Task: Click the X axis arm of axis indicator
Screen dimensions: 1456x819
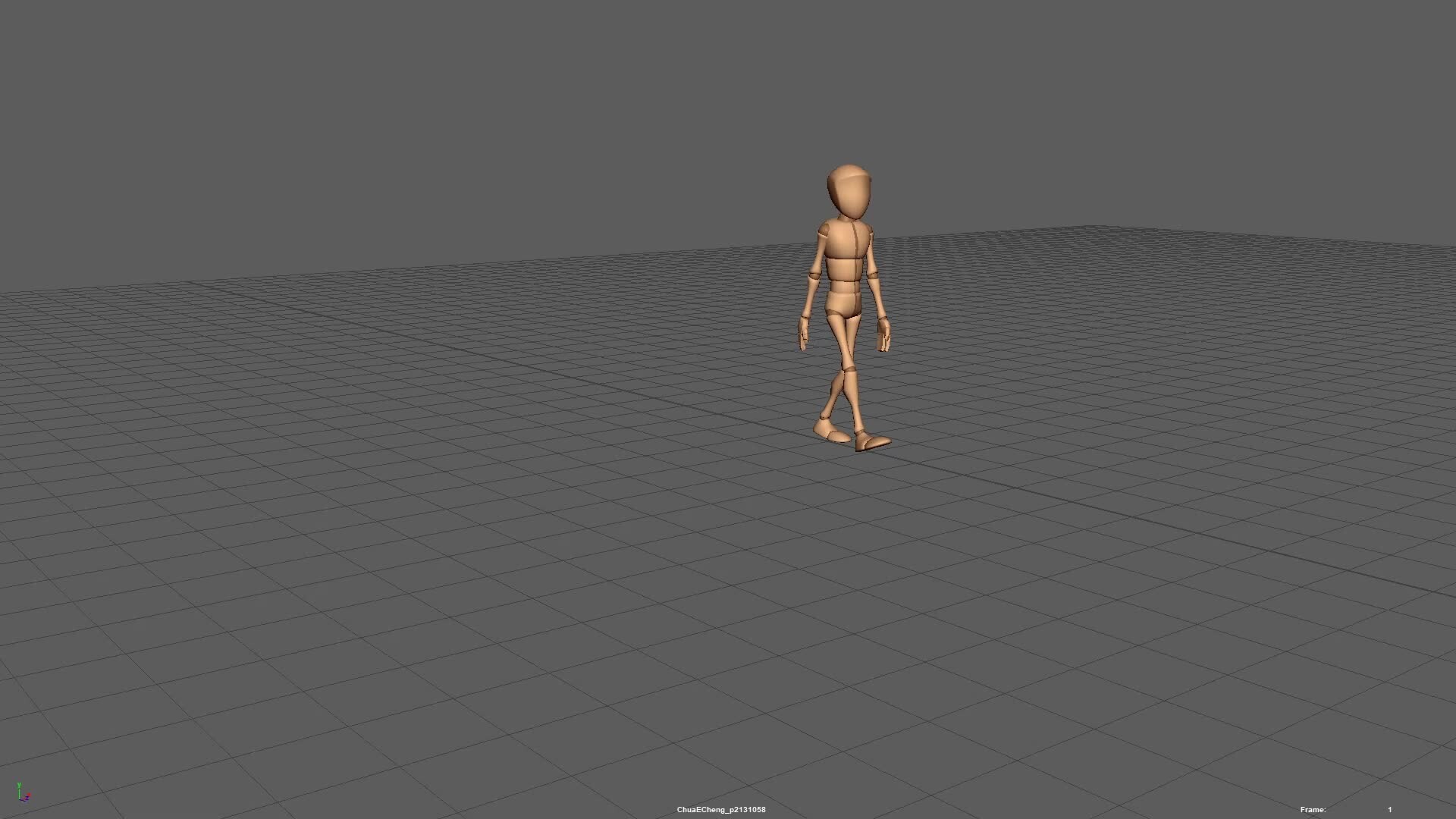Action: coord(29,794)
